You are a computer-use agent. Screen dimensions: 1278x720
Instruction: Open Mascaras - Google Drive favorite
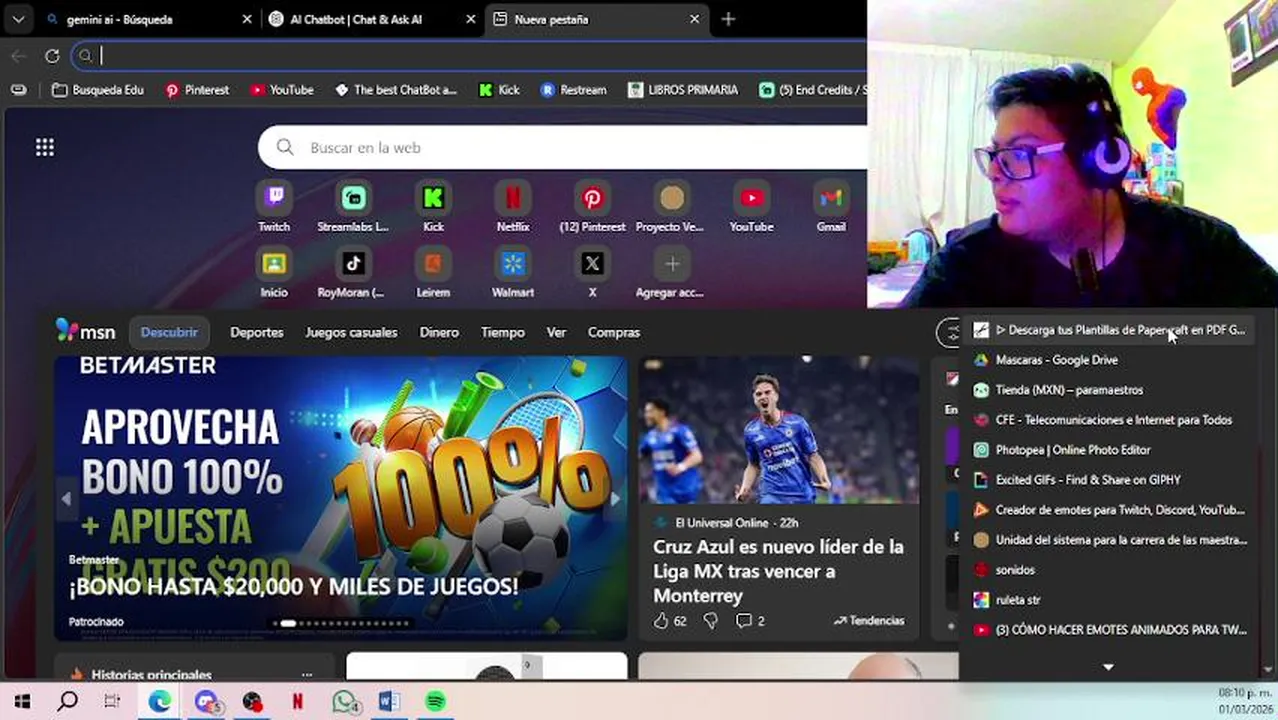click(x=1110, y=360)
